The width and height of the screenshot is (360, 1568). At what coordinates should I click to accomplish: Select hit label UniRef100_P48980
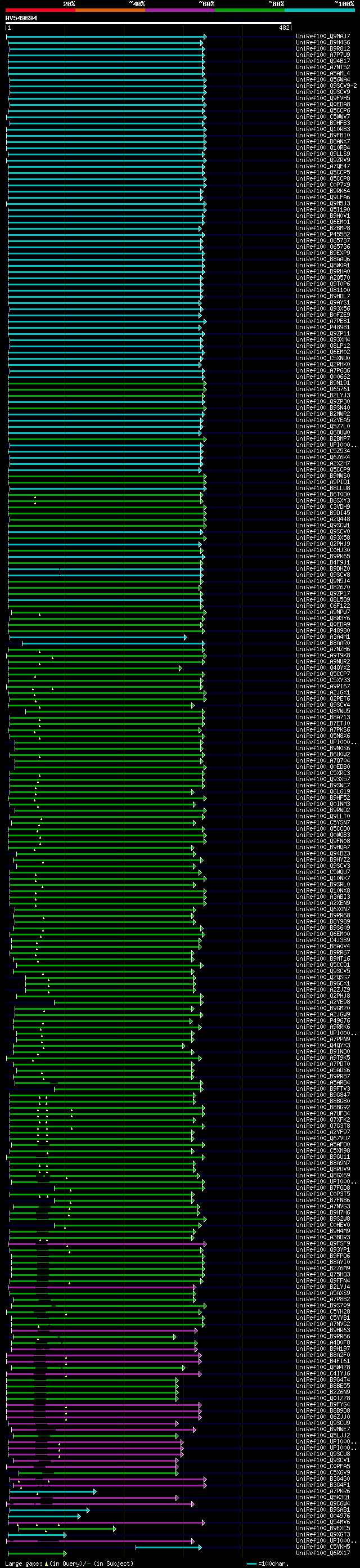click(323, 631)
